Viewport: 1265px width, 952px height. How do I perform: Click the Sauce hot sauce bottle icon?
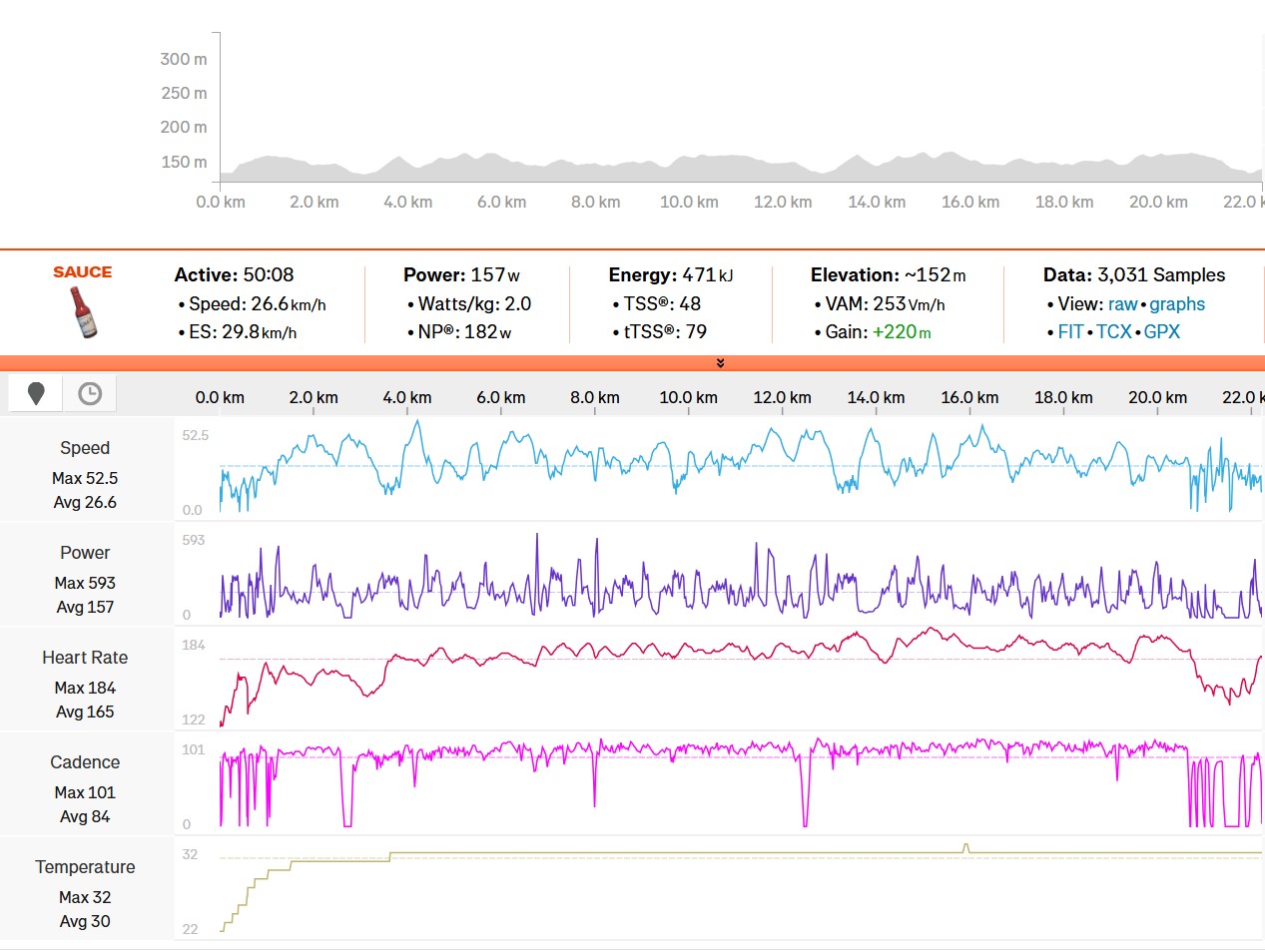tap(84, 312)
